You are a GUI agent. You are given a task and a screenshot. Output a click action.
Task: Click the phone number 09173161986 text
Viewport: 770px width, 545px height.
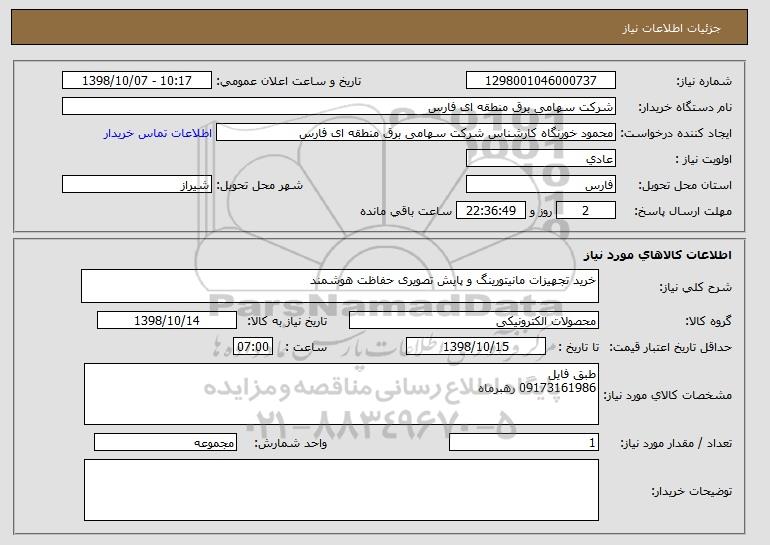coord(557,388)
